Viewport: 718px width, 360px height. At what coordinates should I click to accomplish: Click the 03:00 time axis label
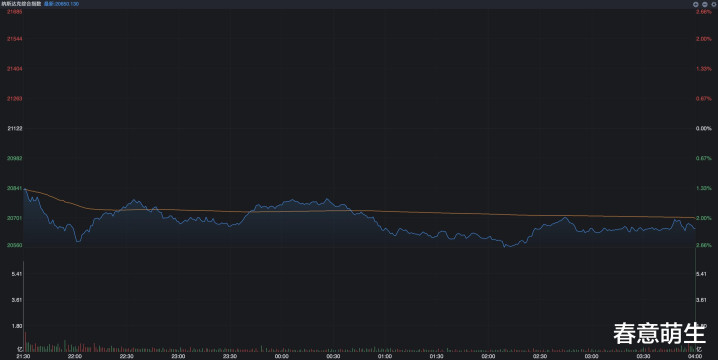(592, 356)
